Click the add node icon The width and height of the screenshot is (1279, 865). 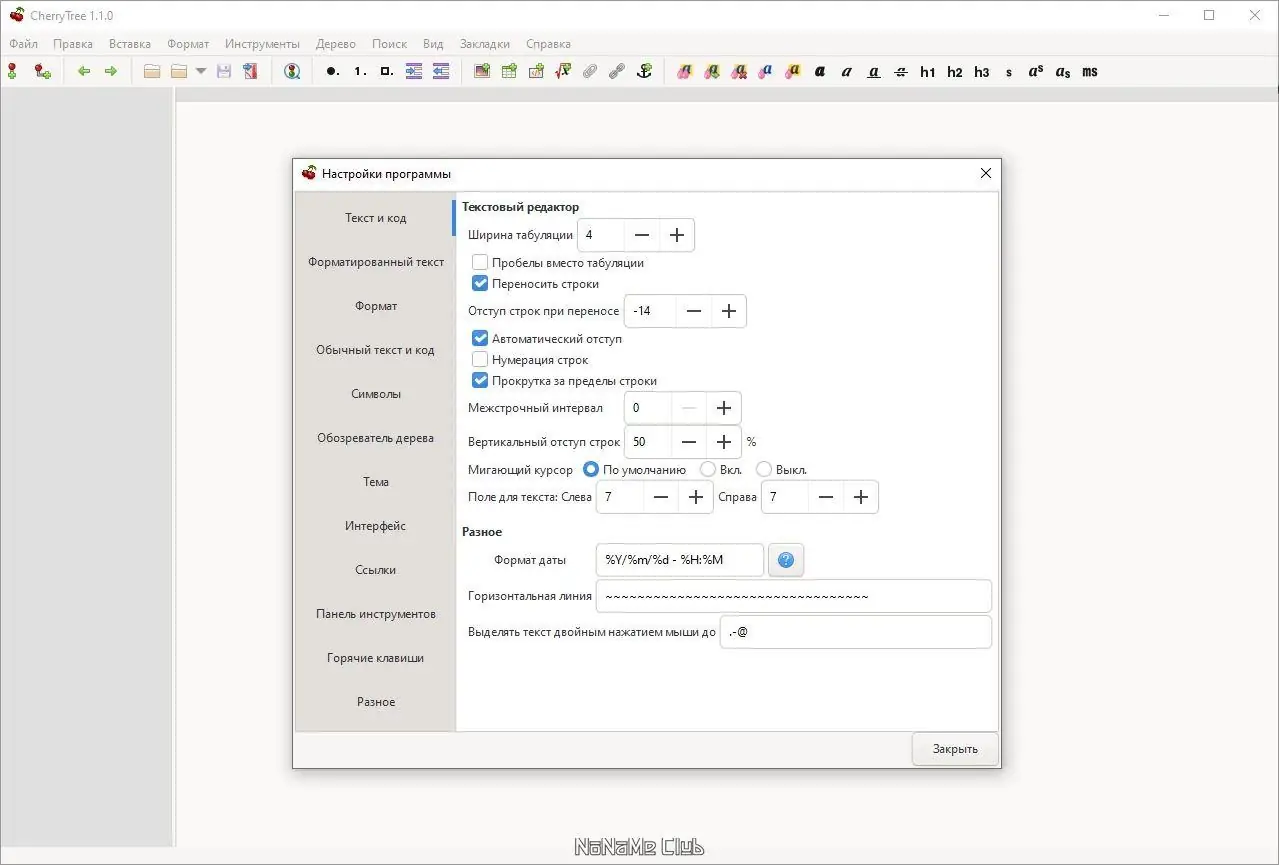coord(12,72)
